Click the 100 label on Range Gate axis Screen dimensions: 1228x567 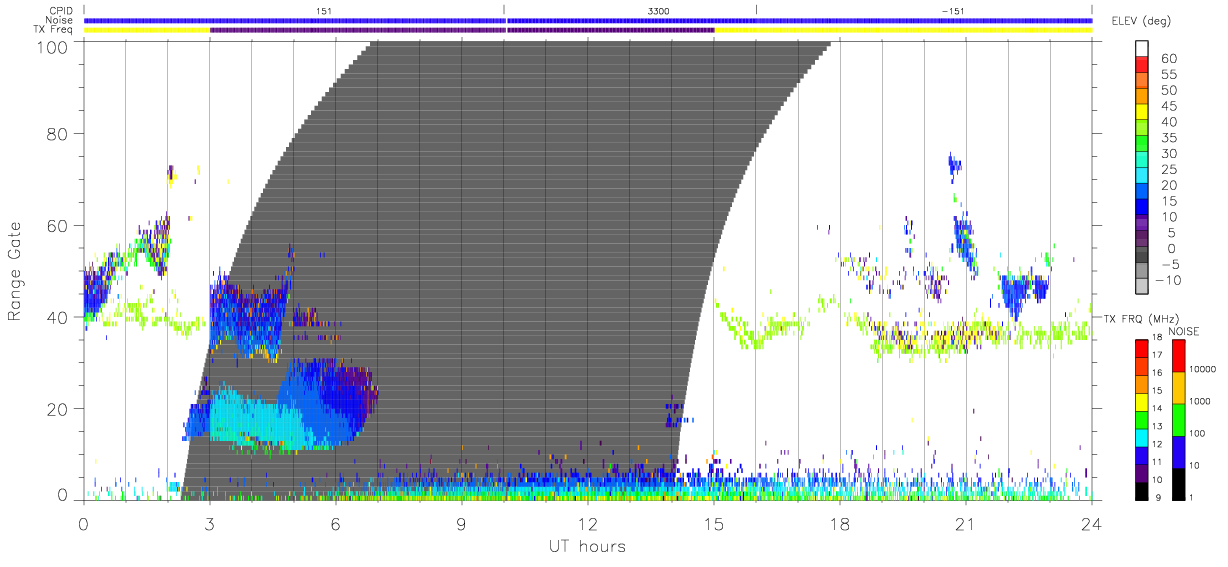tap(52, 46)
